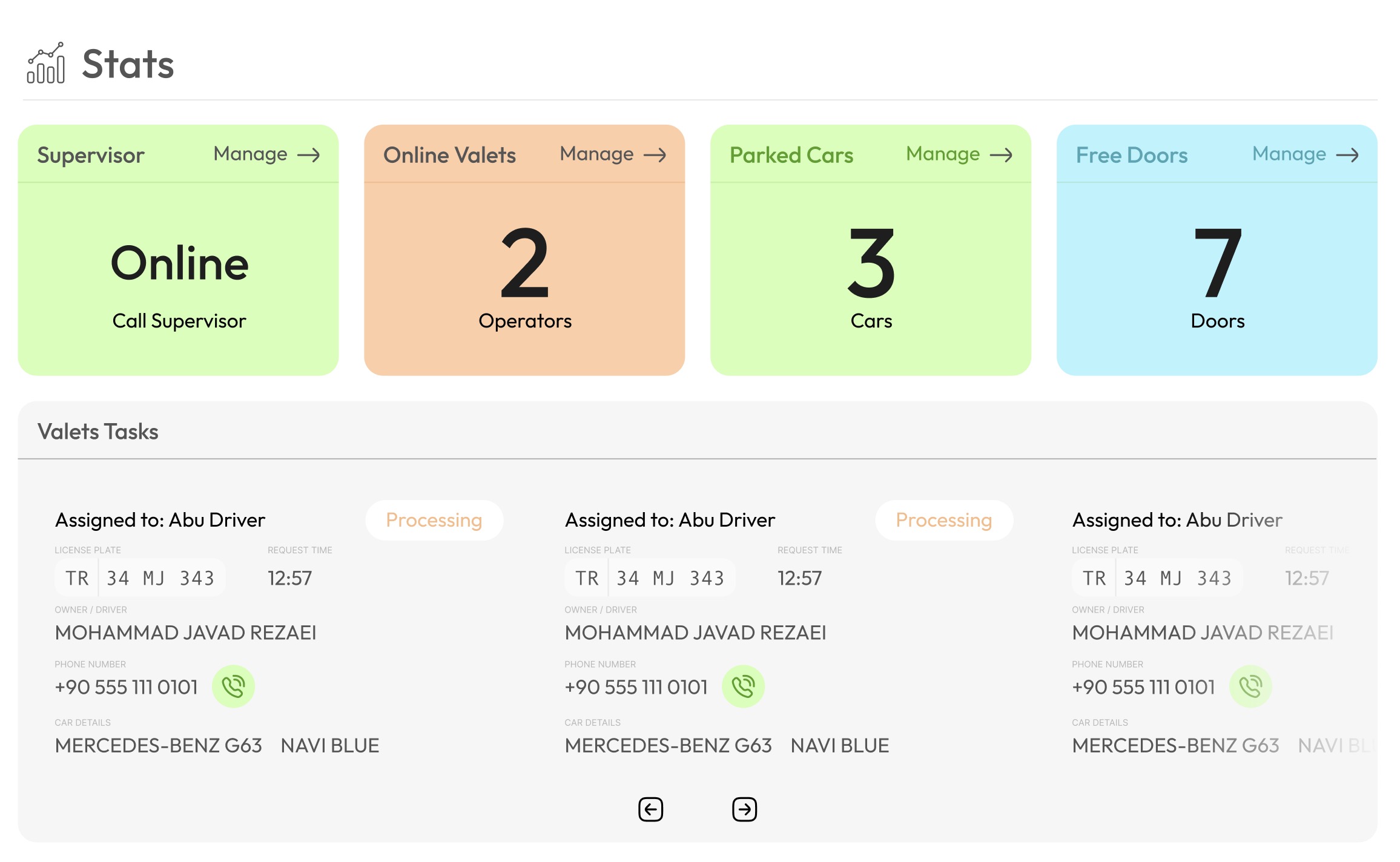This screenshot has width=1400, height=862.
Task: Click the Processing badge on second task
Action: pyautogui.click(x=943, y=520)
